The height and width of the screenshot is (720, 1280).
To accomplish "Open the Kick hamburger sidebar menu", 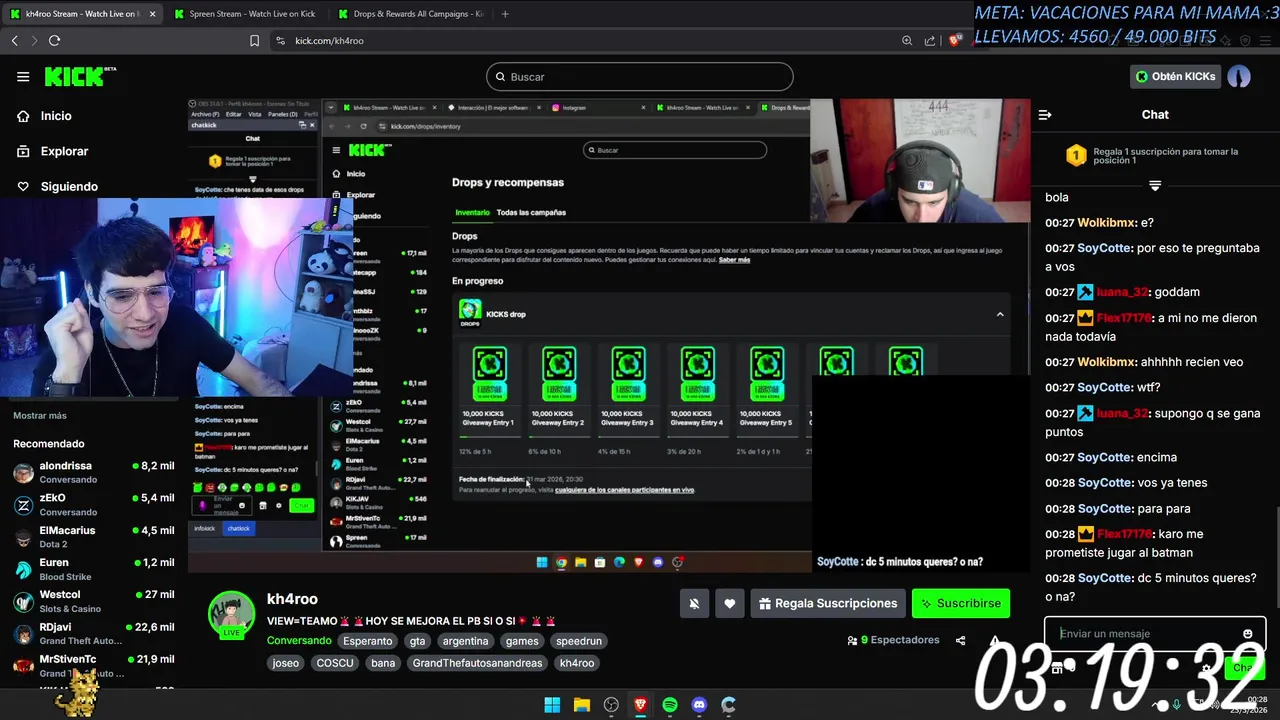I will point(23,77).
